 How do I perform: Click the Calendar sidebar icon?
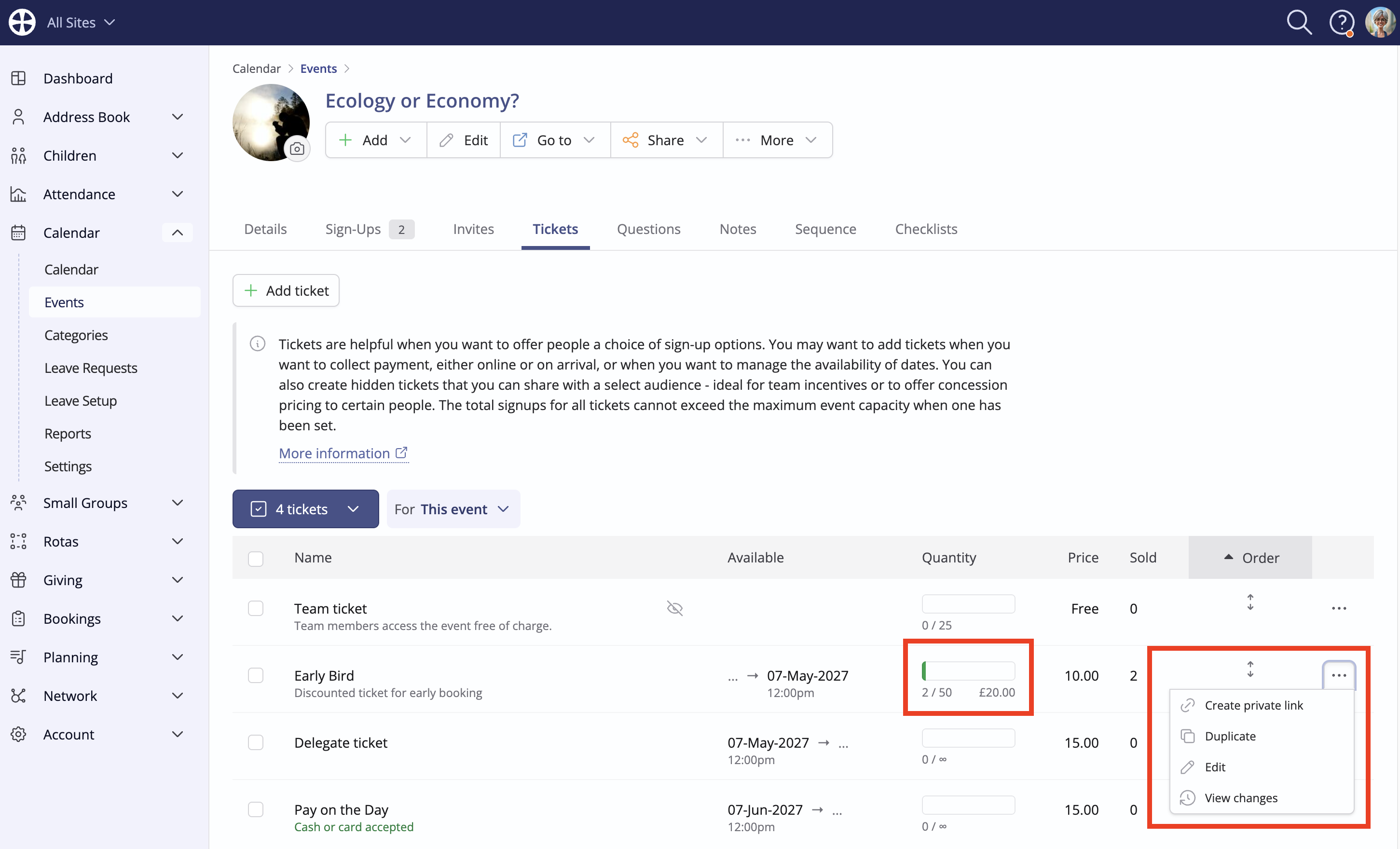(x=18, y=233)
